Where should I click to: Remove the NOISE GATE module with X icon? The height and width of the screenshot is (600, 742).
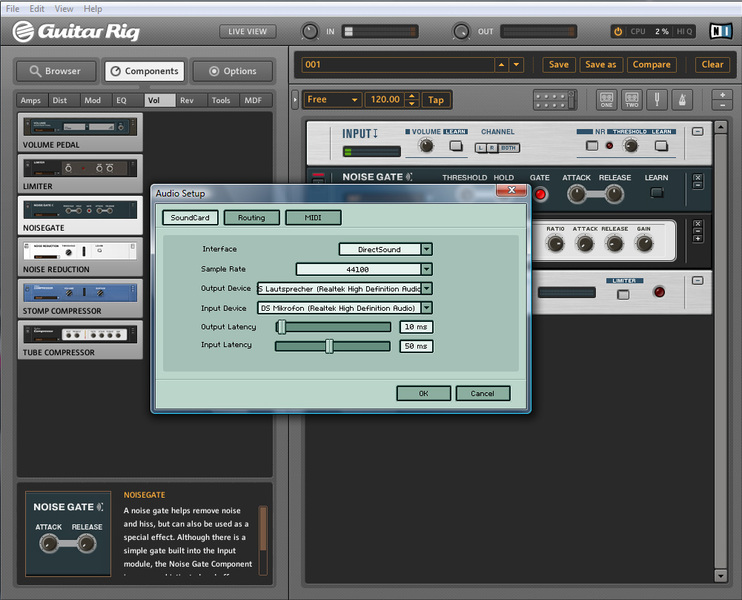coord(698,177)
